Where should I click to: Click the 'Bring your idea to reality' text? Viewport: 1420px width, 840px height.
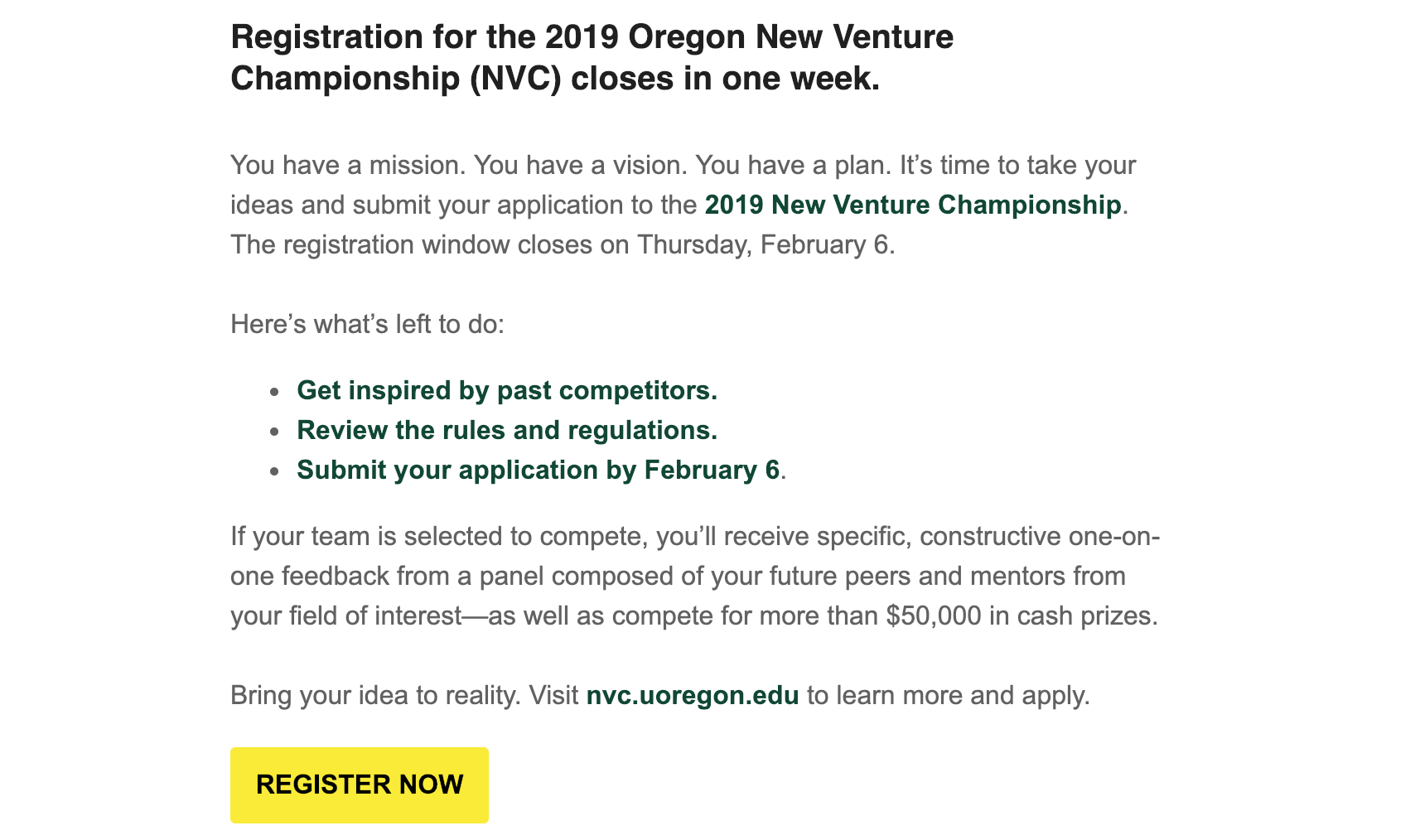click(x=375, y=695)
